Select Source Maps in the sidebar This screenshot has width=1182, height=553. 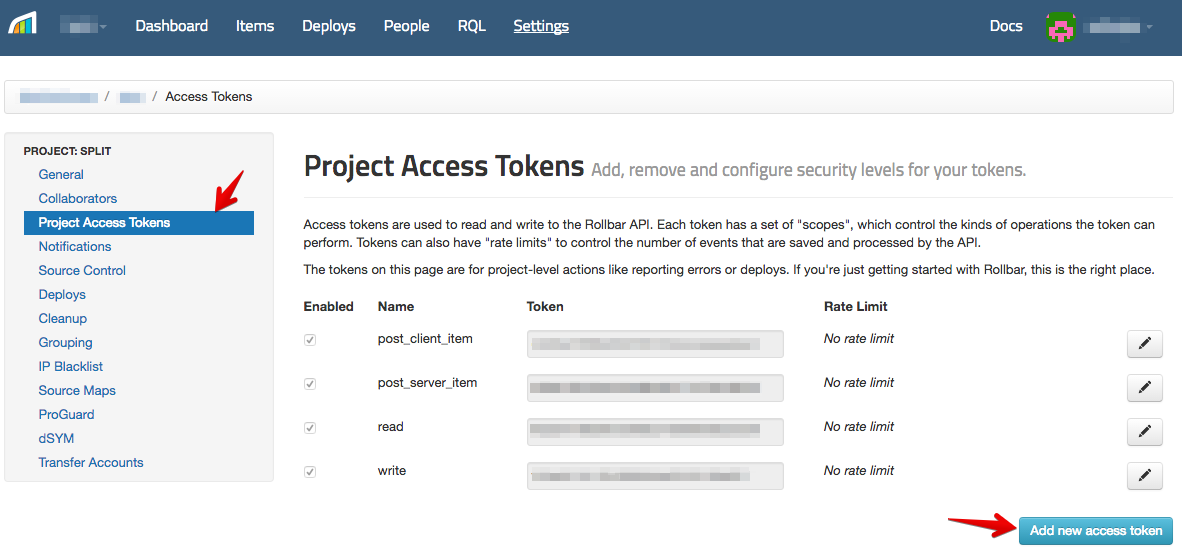coord(77,391)
